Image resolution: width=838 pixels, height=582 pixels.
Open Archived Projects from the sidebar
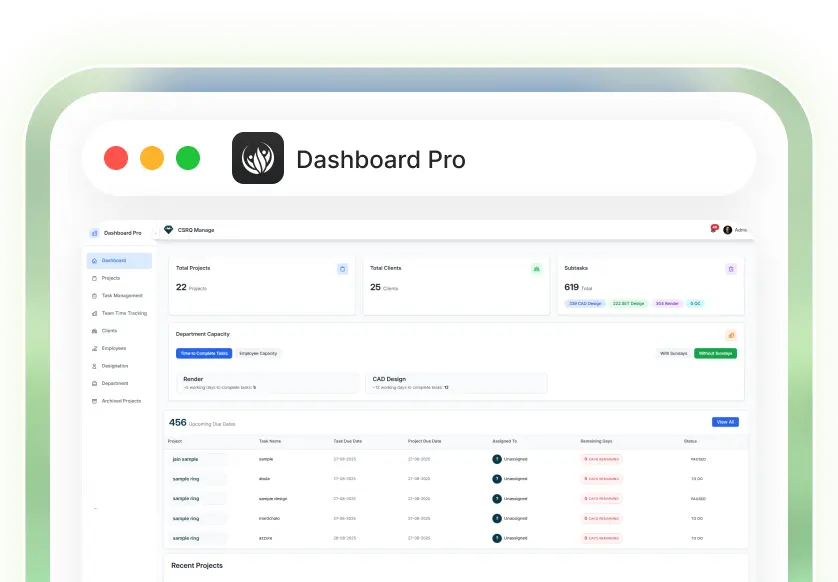click(121, 400)
